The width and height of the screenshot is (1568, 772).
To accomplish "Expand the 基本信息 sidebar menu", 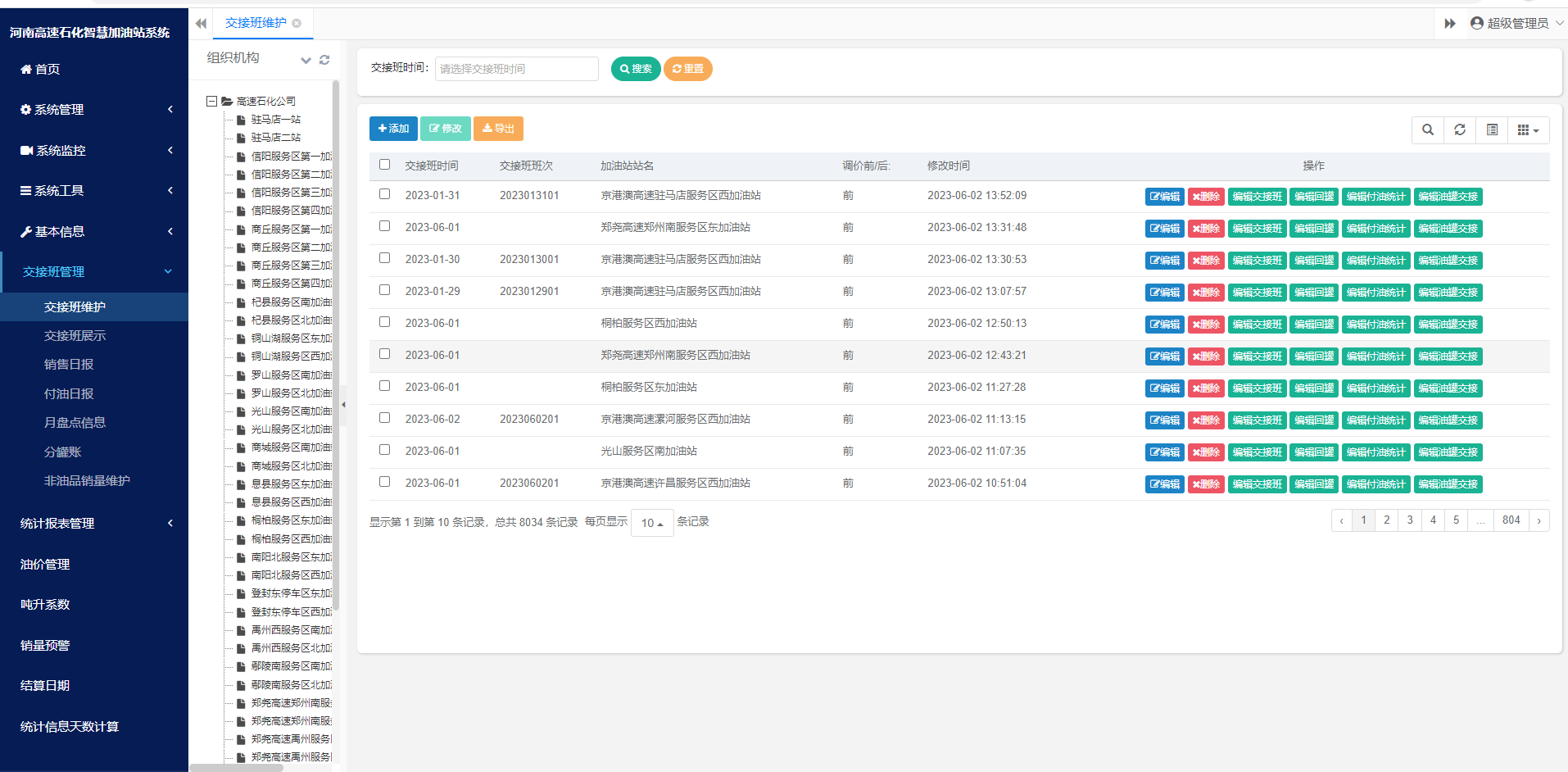I will click(94, 232).
